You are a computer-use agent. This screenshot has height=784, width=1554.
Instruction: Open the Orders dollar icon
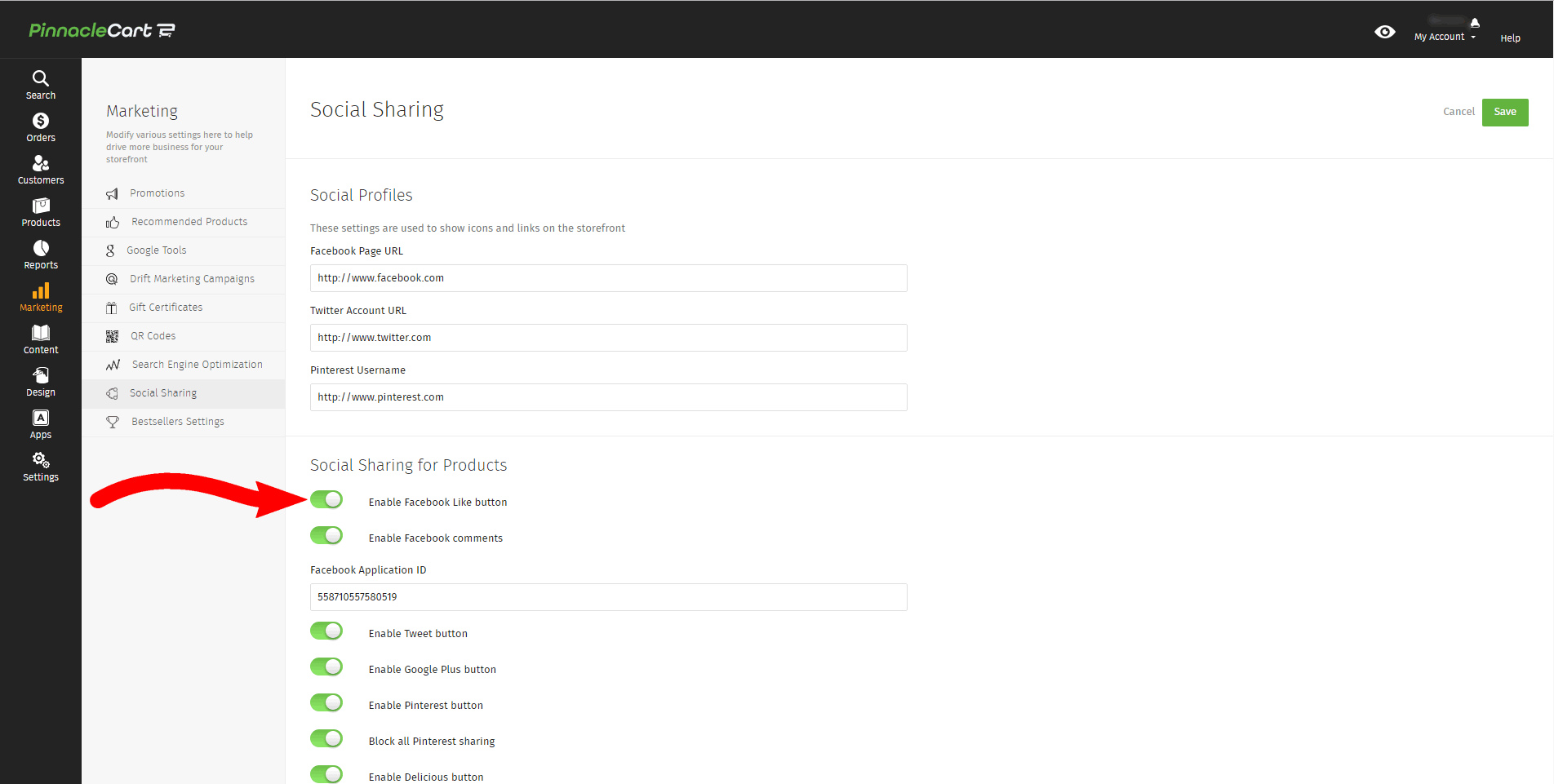(x=41, y=121)
